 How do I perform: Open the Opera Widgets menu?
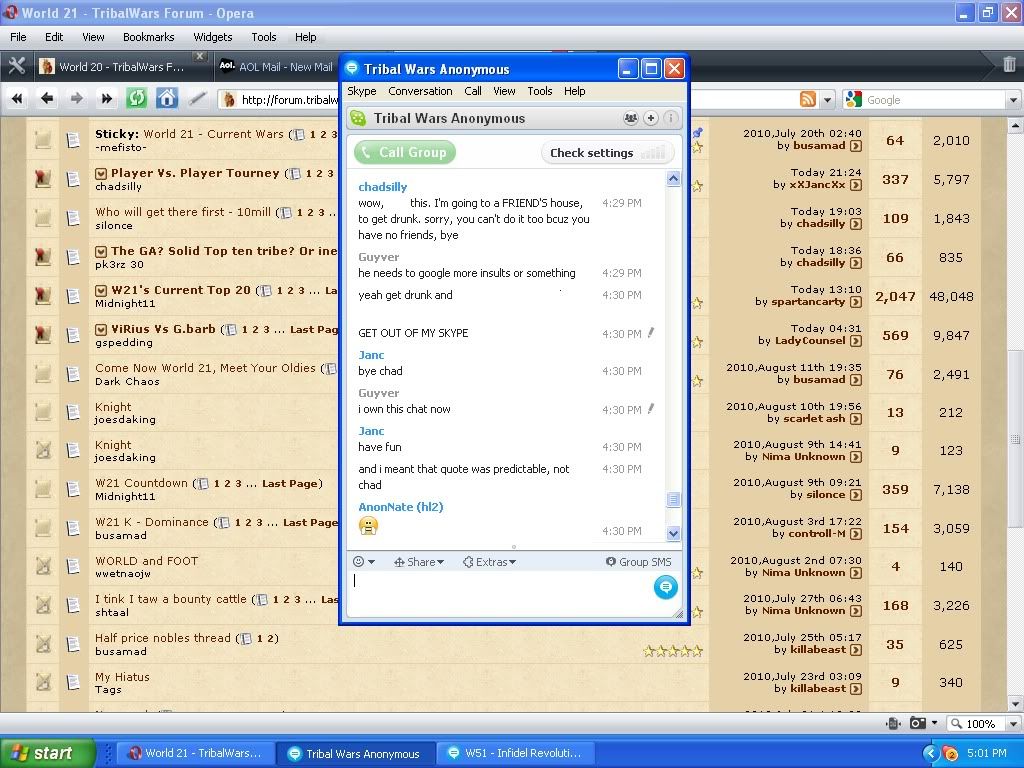click(x=212, y=37)
